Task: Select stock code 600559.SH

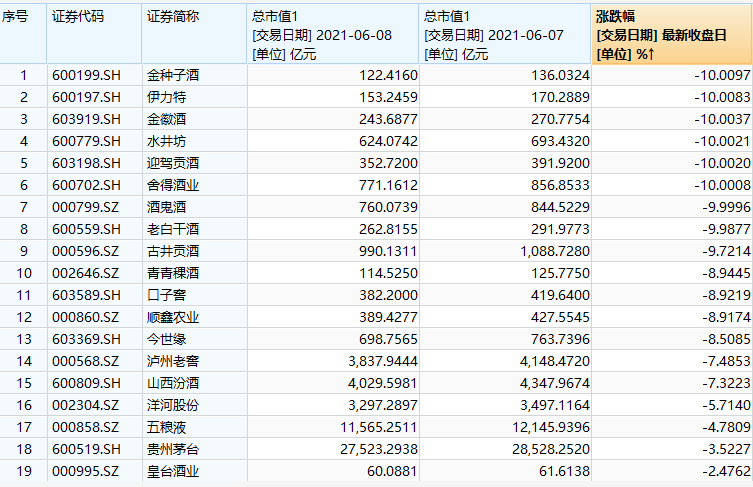Action: [86, 229]
